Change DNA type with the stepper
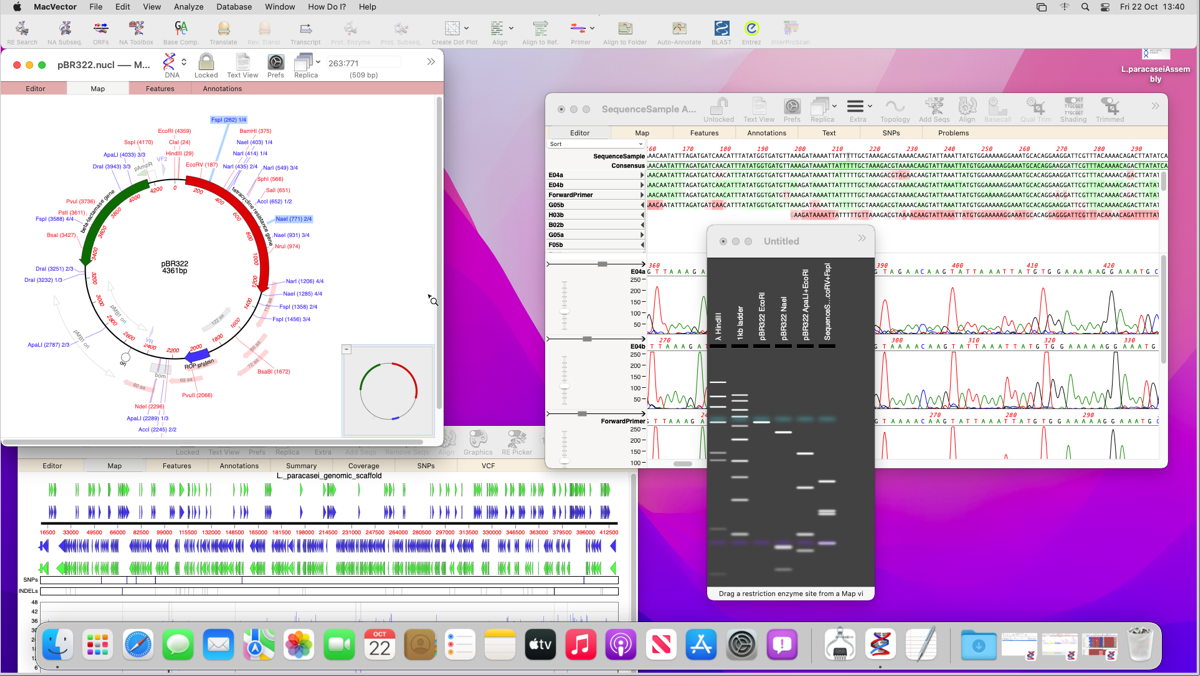This screenshot has width=1200, height=676. 184,62
